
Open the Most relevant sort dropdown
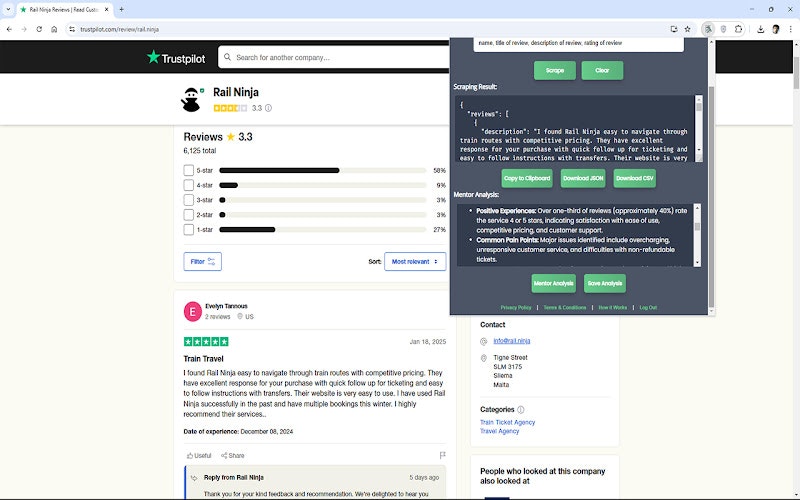pos(415,262)
